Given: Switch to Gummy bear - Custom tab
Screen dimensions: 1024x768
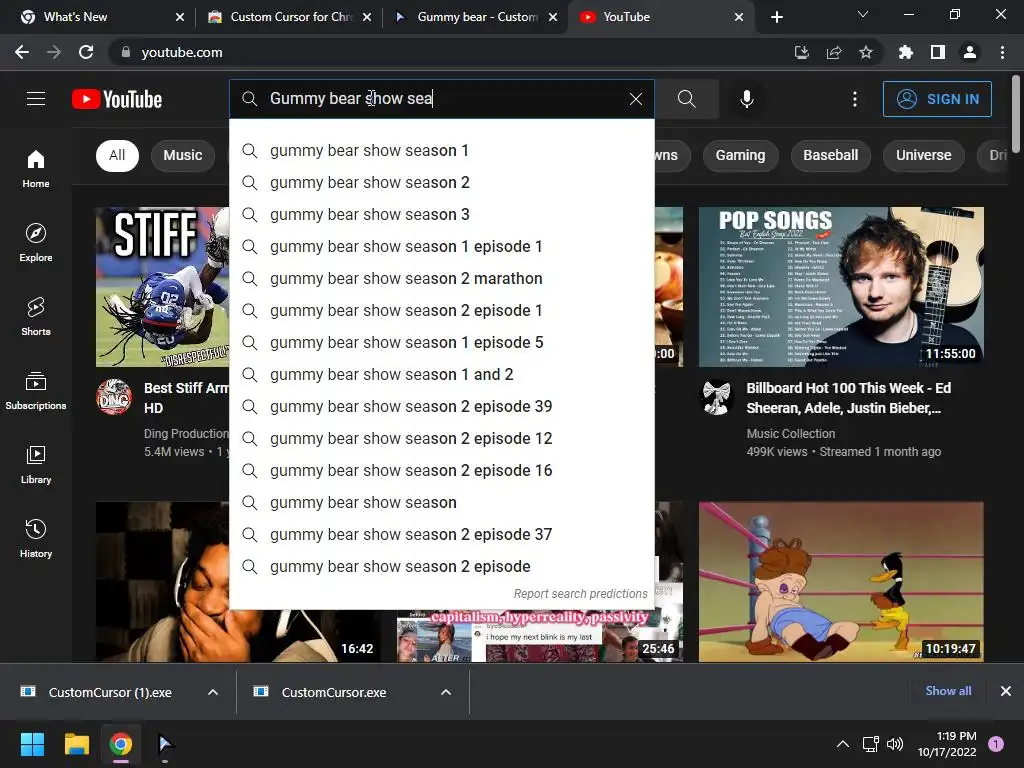Looking at the screenshot, I should click(x=475, y=17).
